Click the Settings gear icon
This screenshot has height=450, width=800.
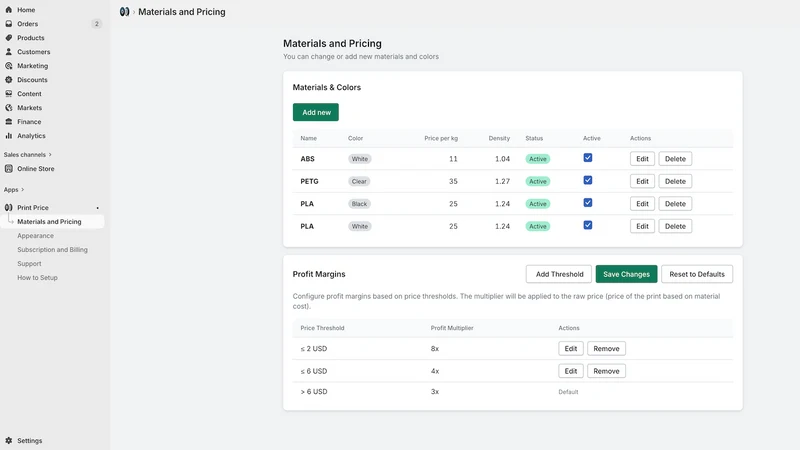(9, 440)
